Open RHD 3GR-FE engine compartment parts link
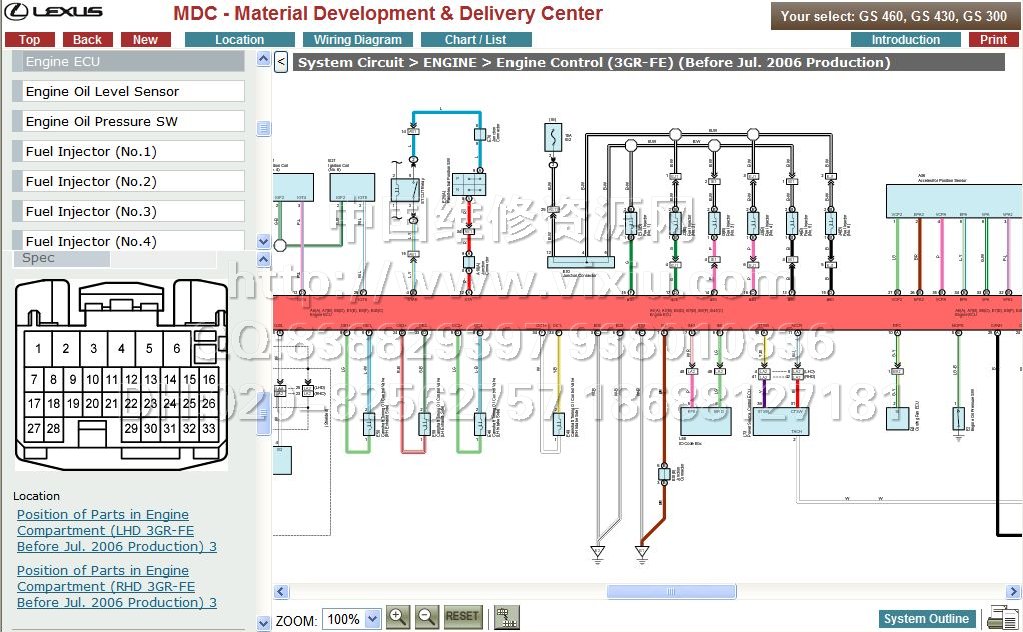The height and width of the screenshot is (632, 1023). point(116,587)
